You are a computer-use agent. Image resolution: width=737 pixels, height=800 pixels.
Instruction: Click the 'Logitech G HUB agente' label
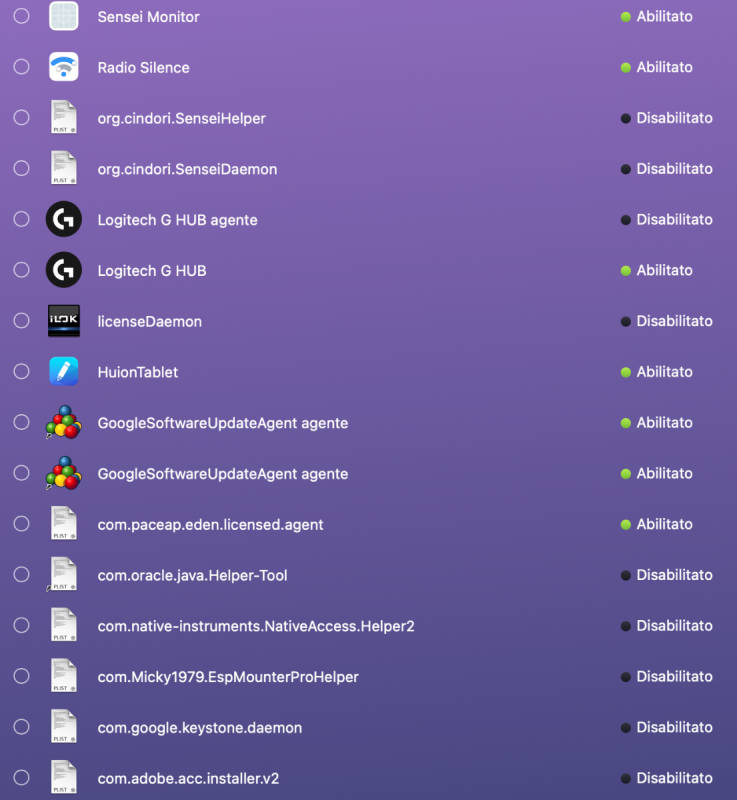(177, 220)
